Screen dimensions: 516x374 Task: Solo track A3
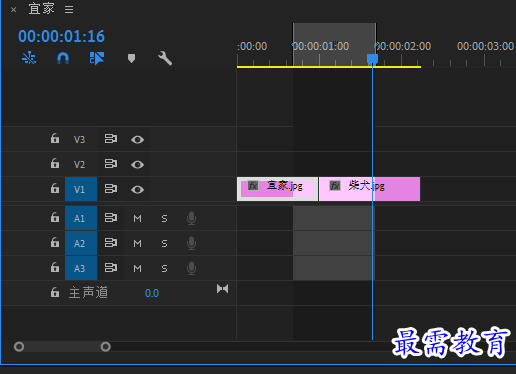pyautogui.click(x=164, y=268)
